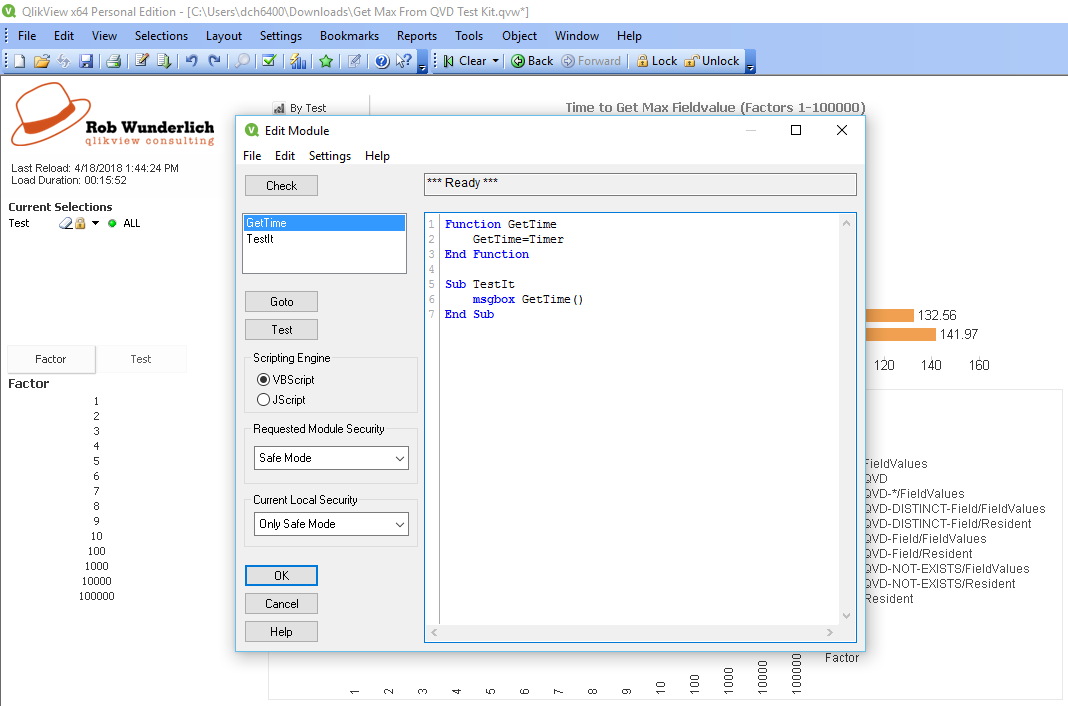Select the JScript scripting engine
Screen dimensions: 1068x706
(263, 400)
